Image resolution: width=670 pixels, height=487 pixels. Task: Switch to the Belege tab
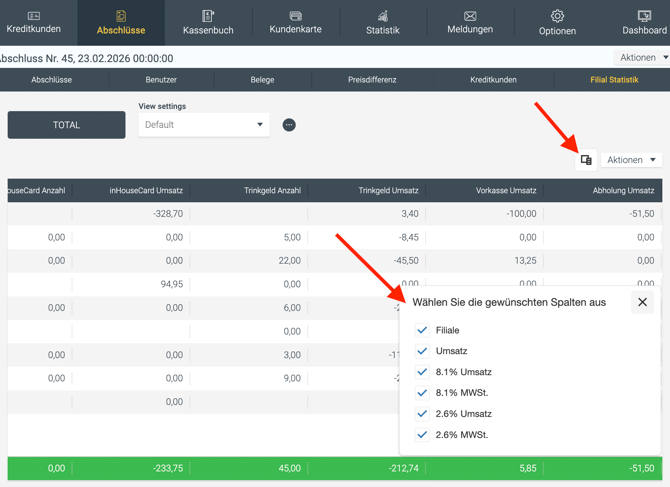(x=262, y=80)
